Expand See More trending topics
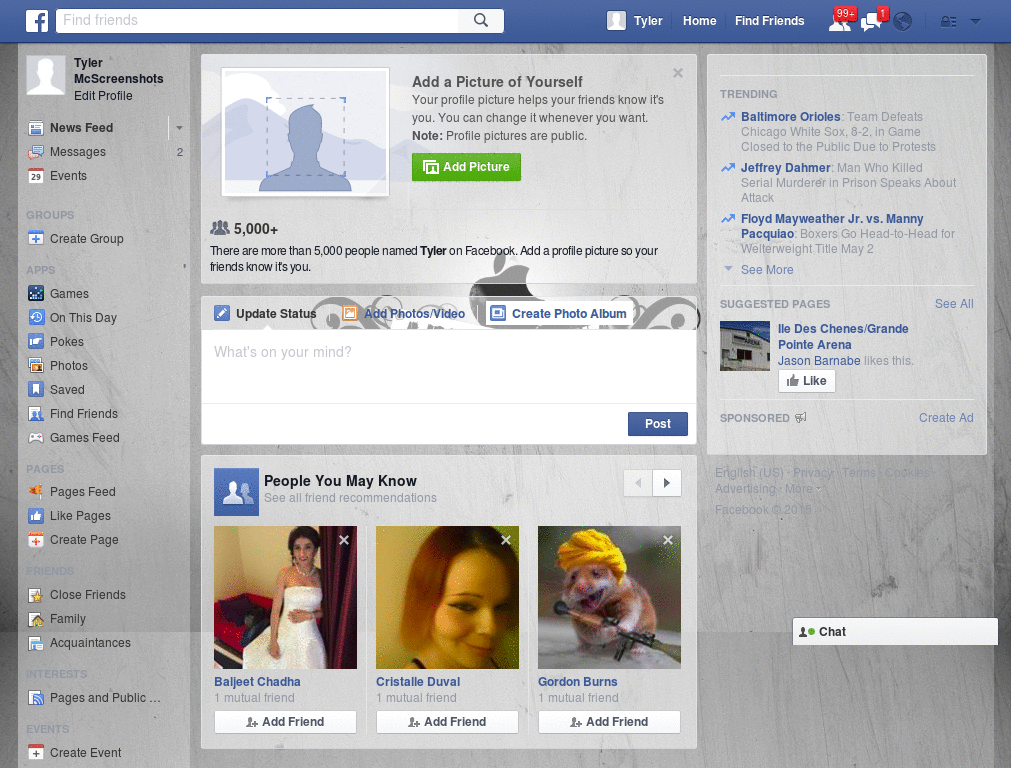The width and height of the screenshot is (1024, 768). 767,270
